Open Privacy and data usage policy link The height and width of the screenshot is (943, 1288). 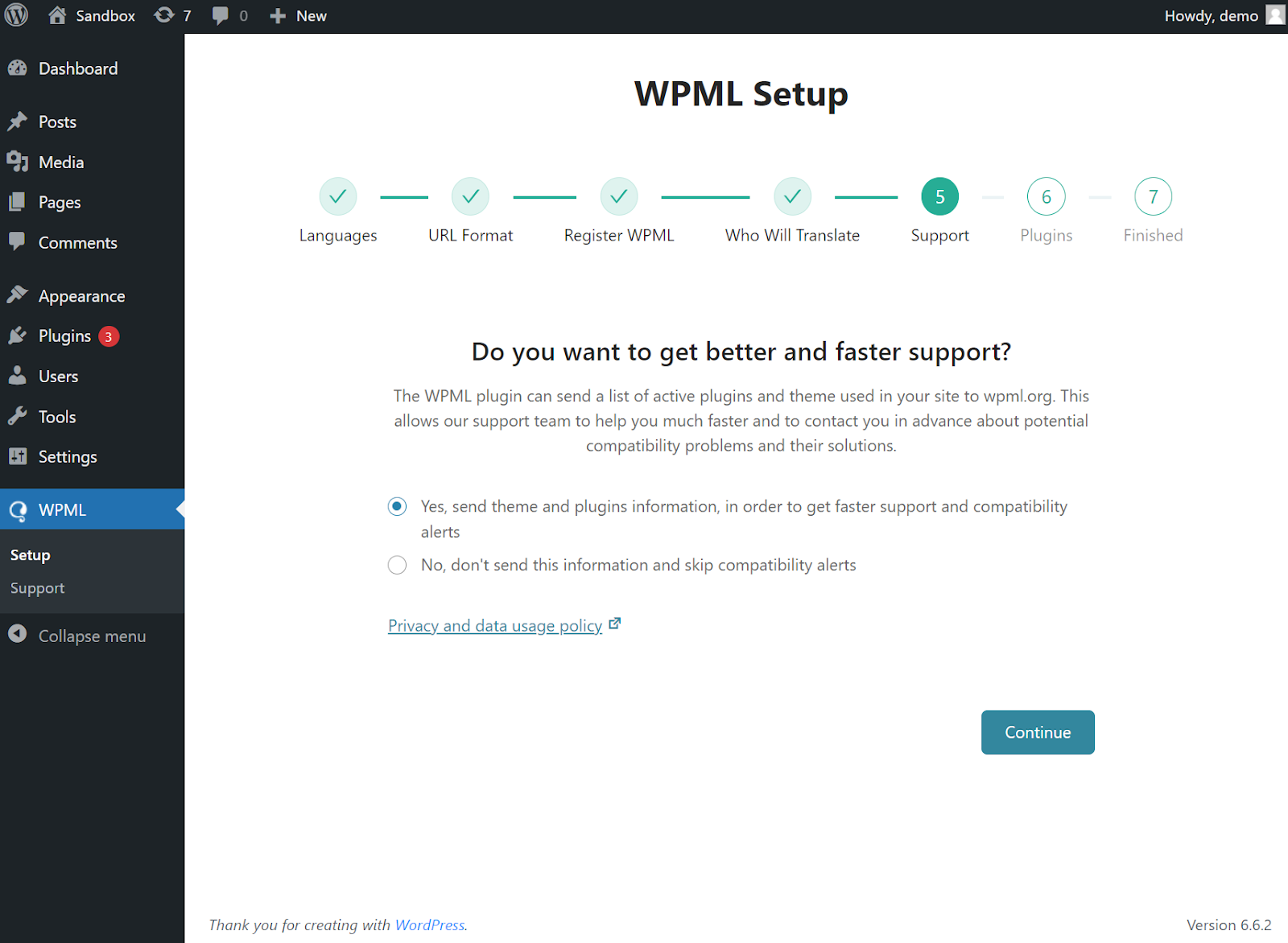(495, 625)
